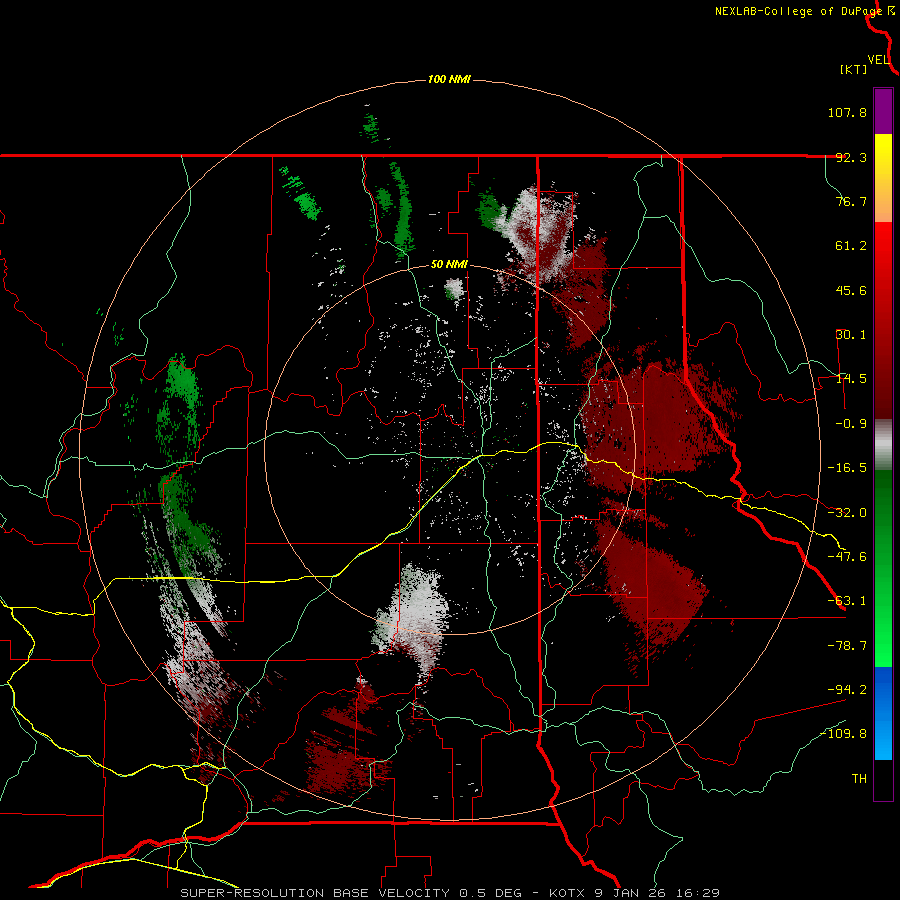Select the -32.0 scale value
This screenshot has width=900, height=900.
click(847, 513)
